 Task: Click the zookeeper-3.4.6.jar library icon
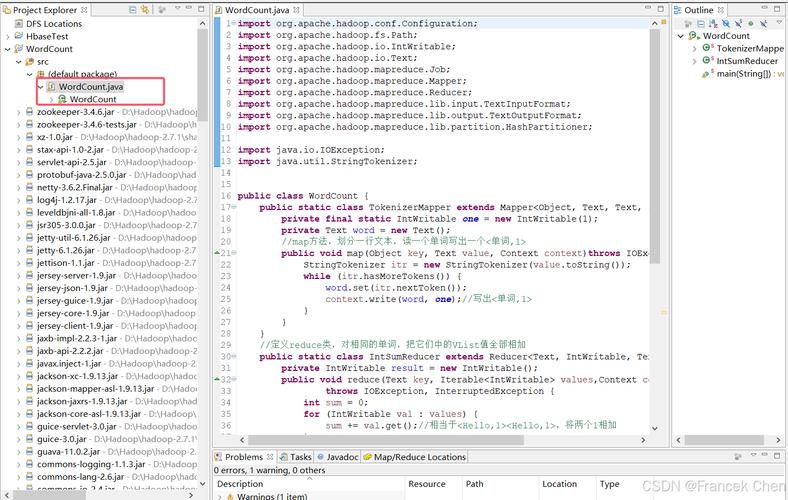[x=29, y=113]
